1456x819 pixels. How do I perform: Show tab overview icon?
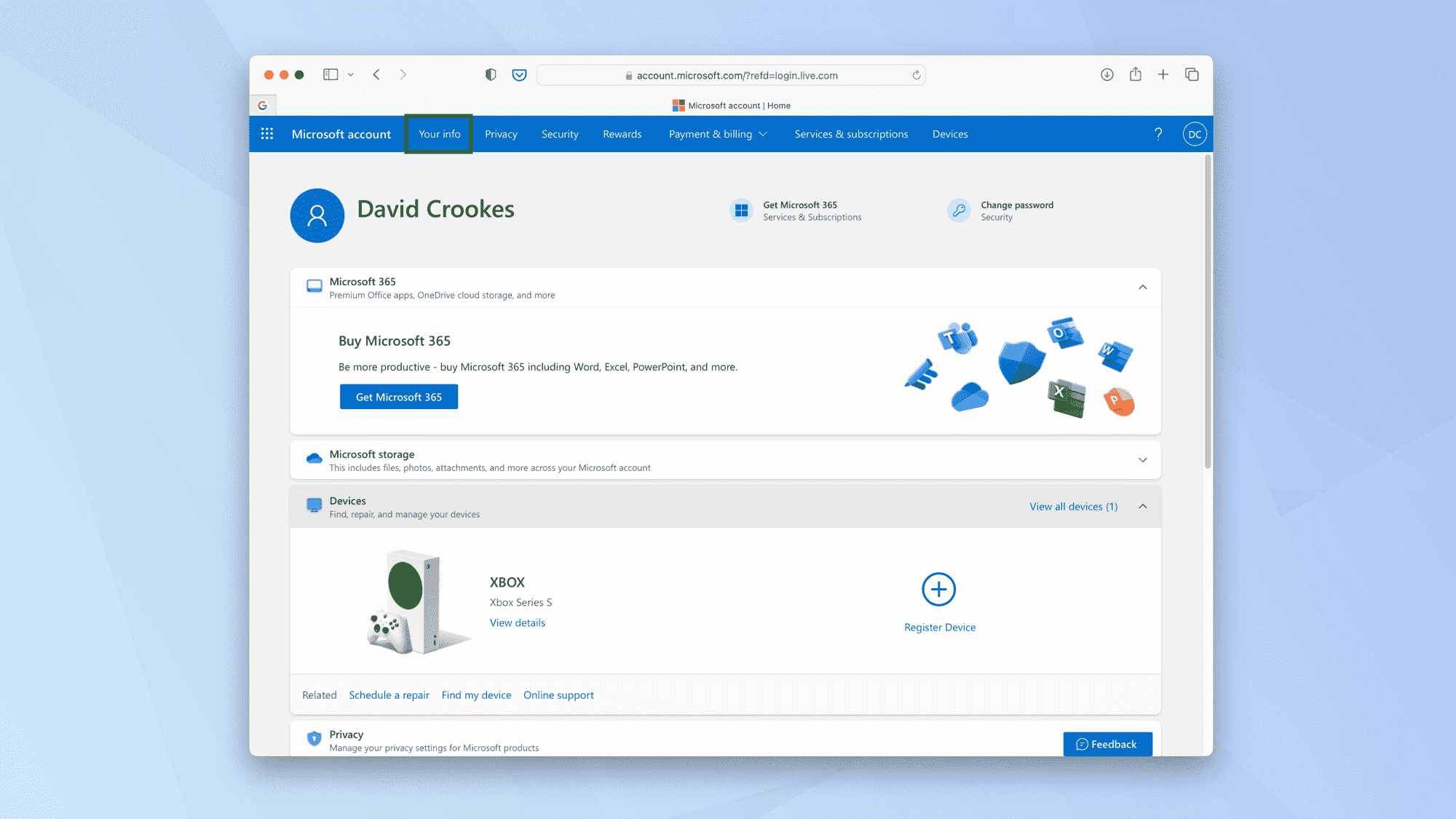click(x=1192, y=74)
